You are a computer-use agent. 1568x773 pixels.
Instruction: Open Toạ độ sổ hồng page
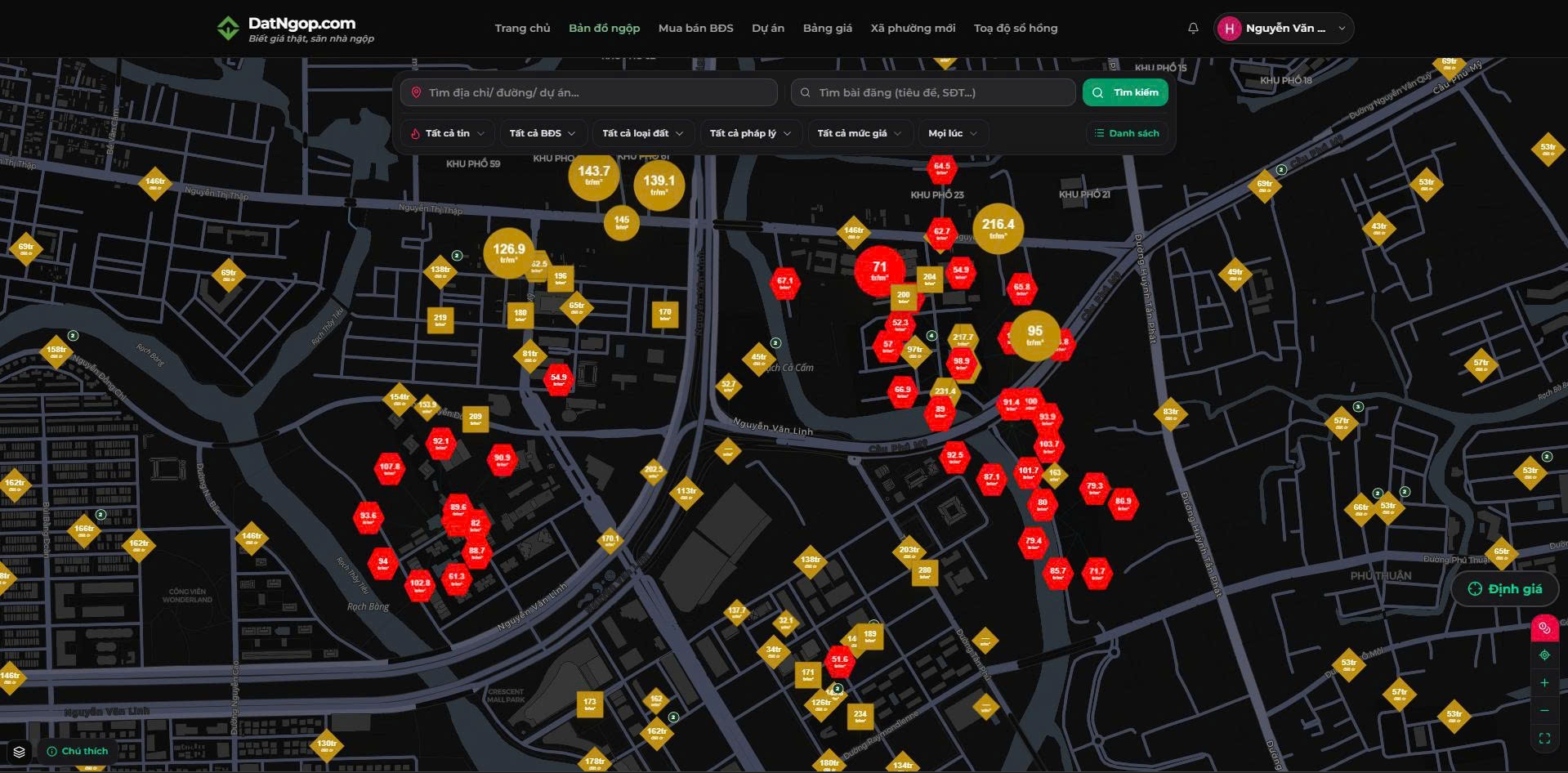(x=1016, y=29)
